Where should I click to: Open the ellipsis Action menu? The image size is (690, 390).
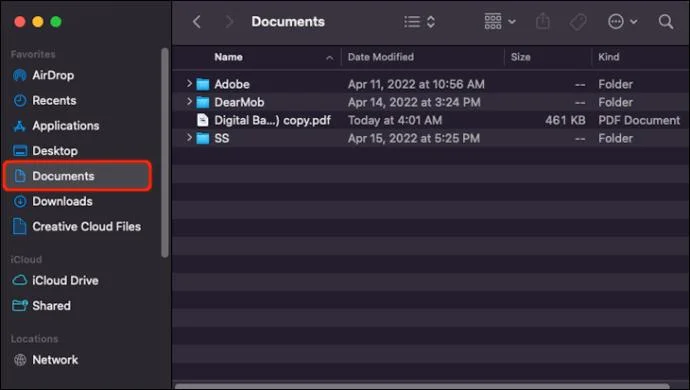pos(622,21)
